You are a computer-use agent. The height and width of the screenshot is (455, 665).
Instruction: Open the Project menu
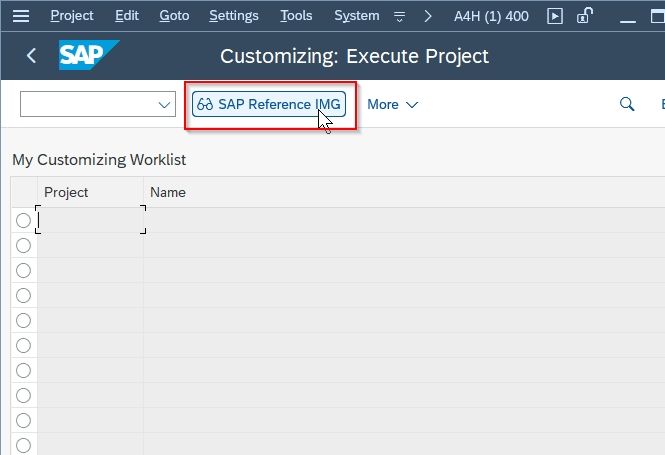pyautogui.click(x=72, y=16)
